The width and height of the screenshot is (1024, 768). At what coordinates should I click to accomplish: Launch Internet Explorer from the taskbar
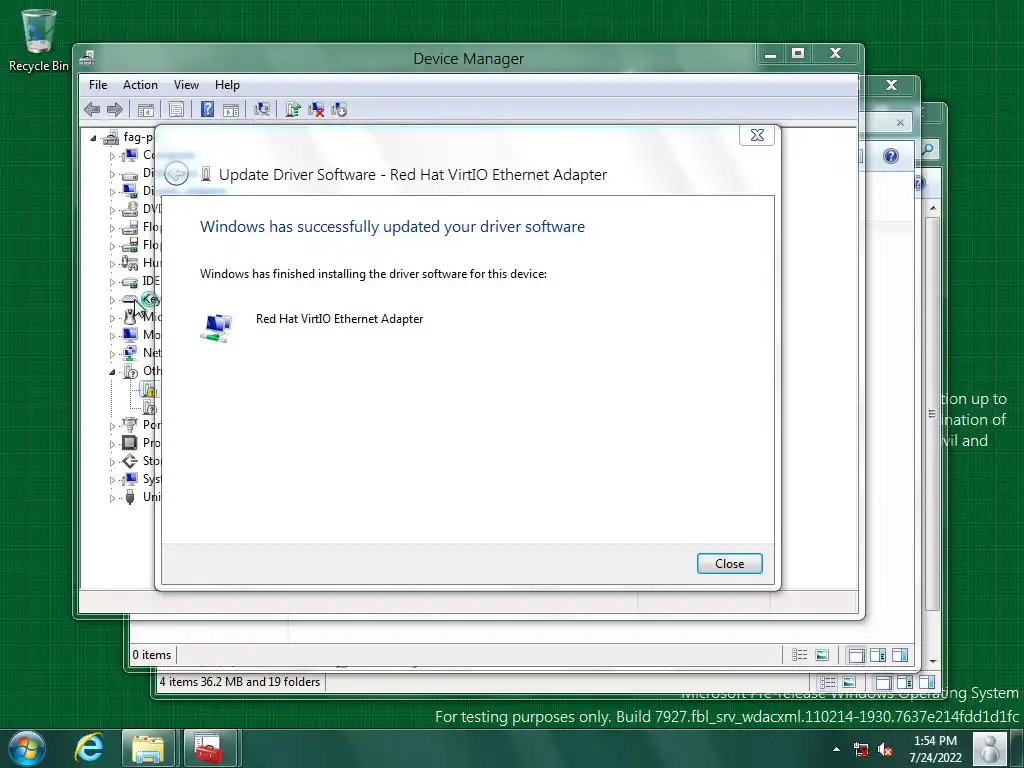pos(88,748)
